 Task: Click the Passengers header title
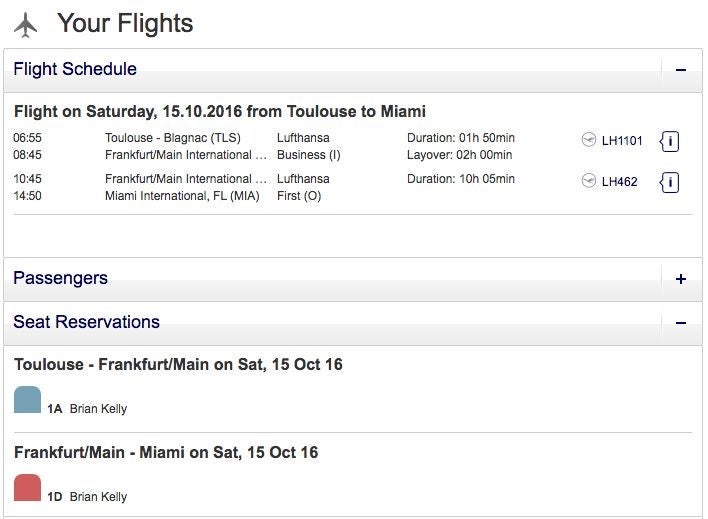(x=61, y=278)
